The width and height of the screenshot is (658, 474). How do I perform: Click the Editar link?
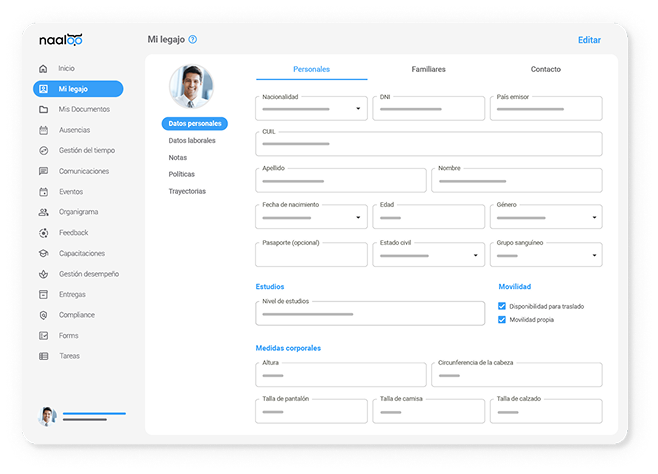coord(589,40)
